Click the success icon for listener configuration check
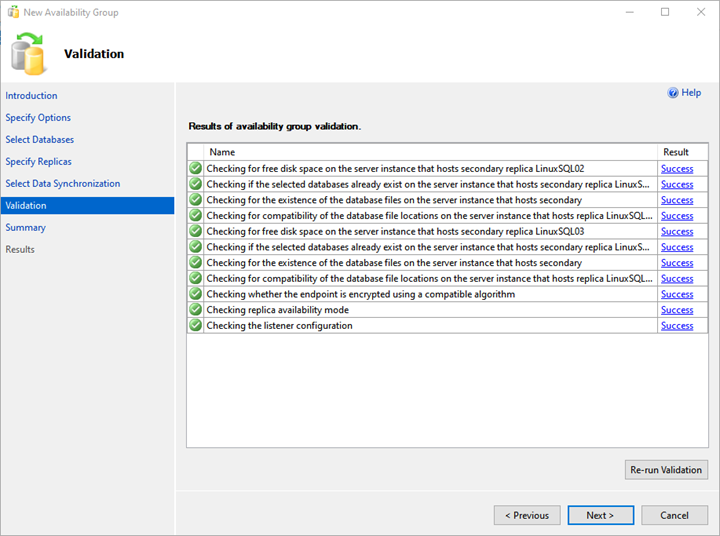 tap(196, 325)
